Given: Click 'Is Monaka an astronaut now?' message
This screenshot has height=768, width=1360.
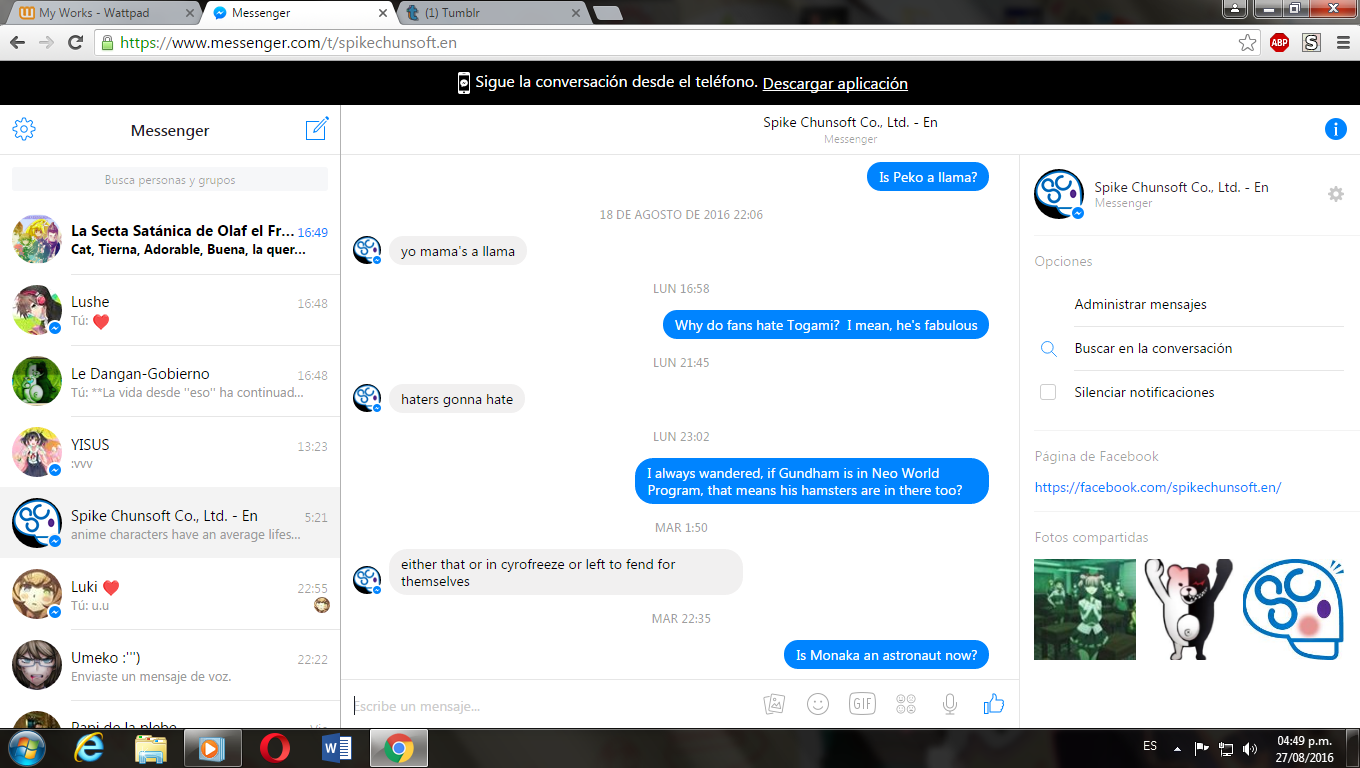Looking at the screenshot, I should tap(886, 655).
